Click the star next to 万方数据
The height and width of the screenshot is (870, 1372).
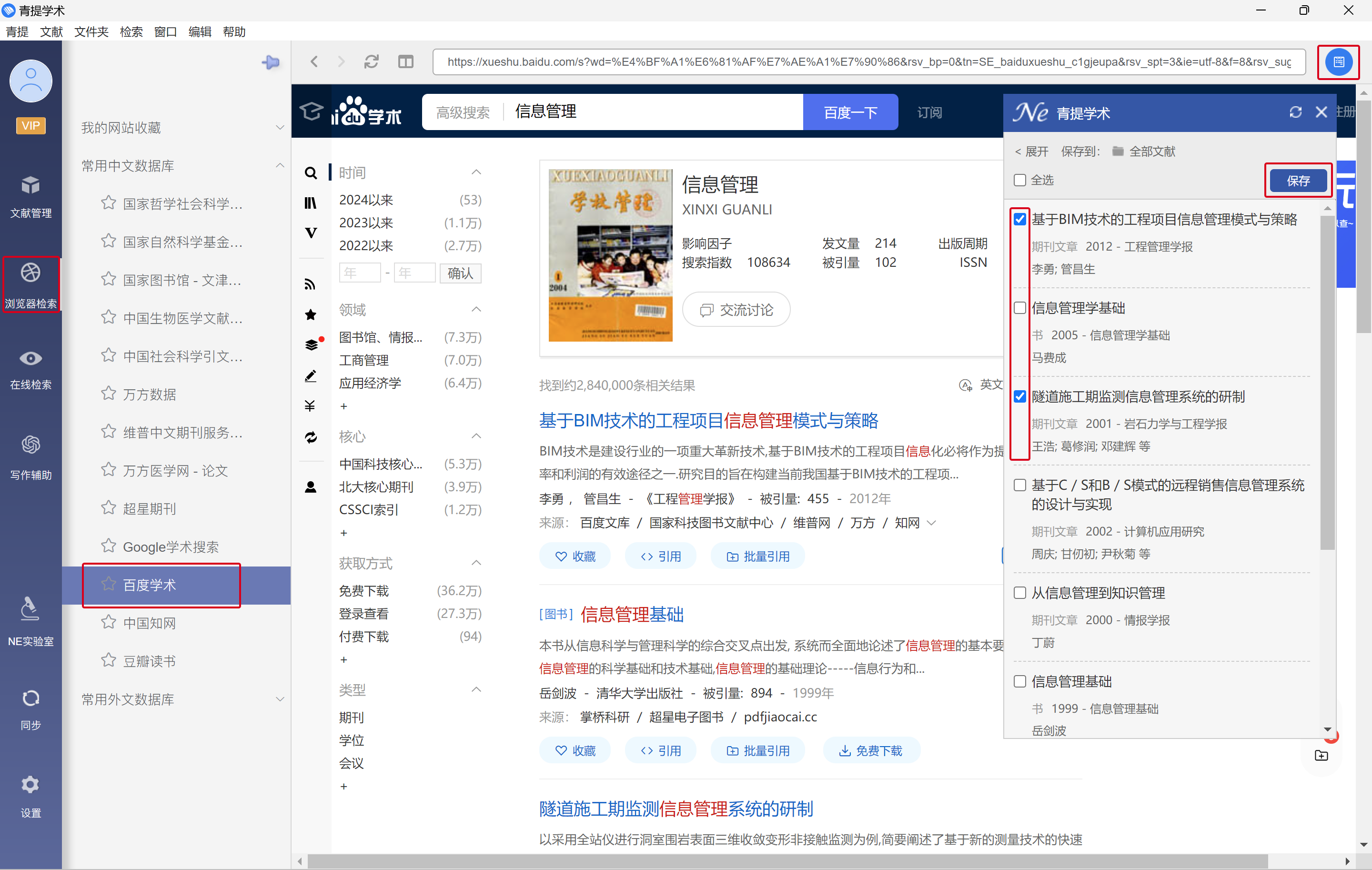(x=108, y=393)
